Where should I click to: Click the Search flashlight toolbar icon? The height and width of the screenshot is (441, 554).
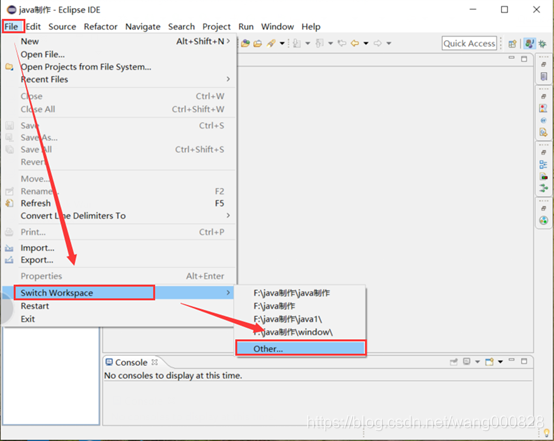pyautogui.click(x=271, y=43)
